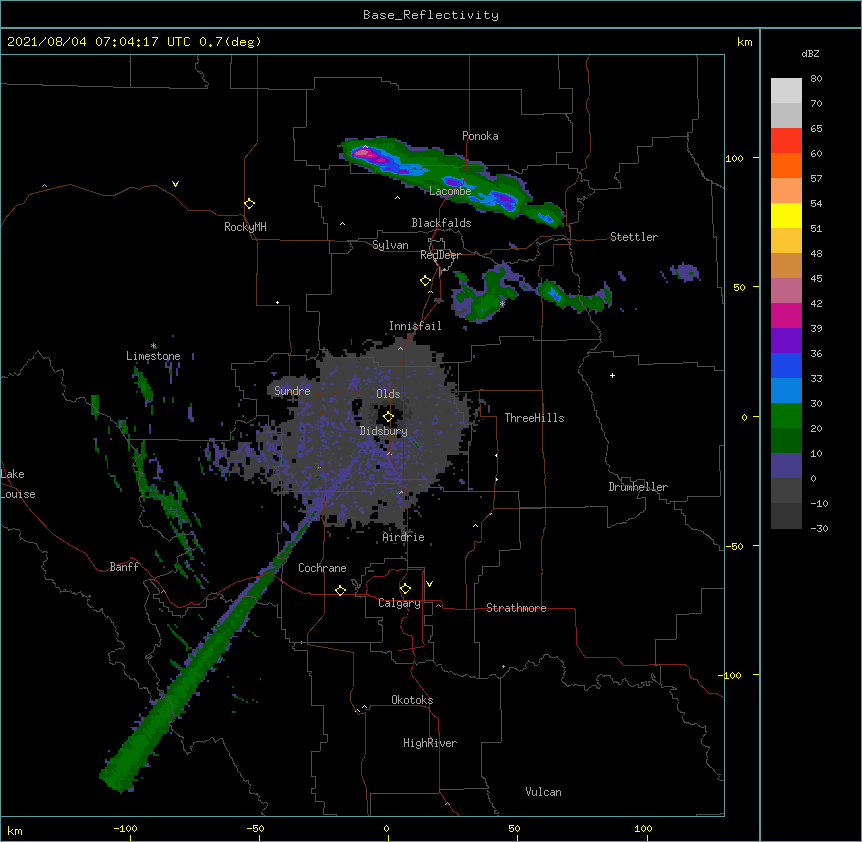The image size is (862, 842).
Task: Click the yellow diamond marker above Calgary
Action: pyautogui.click(x=405, y=589)
